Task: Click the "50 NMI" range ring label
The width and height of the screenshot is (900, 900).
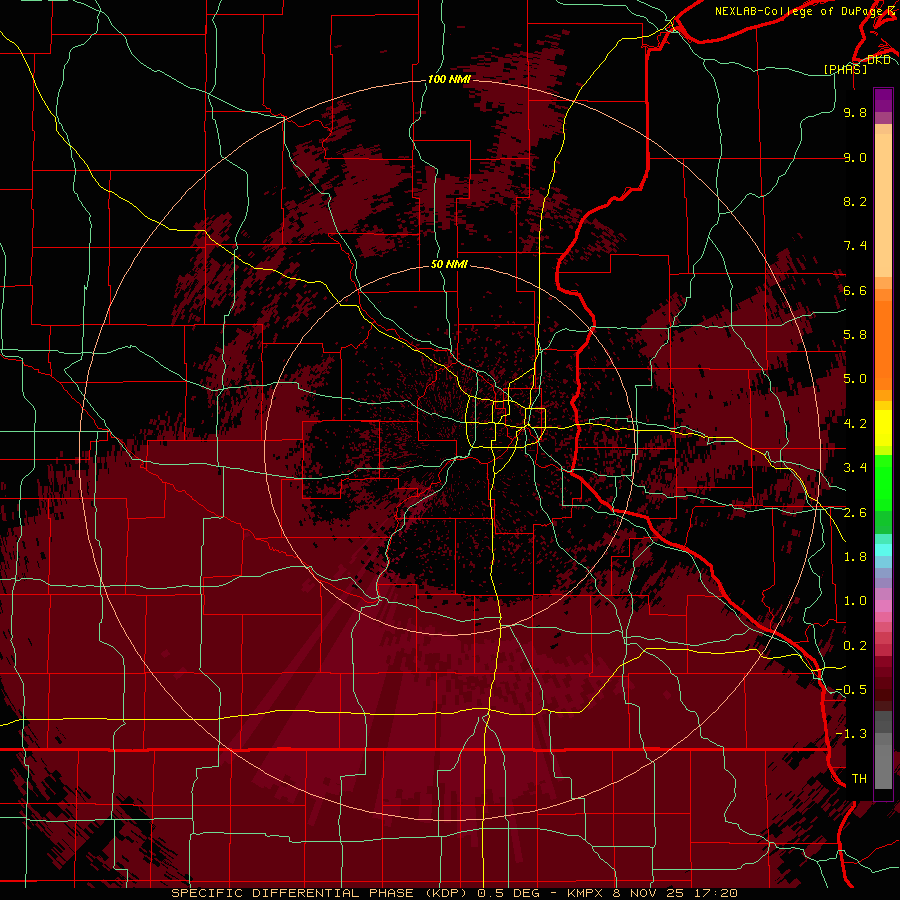Action: [449, 265]
